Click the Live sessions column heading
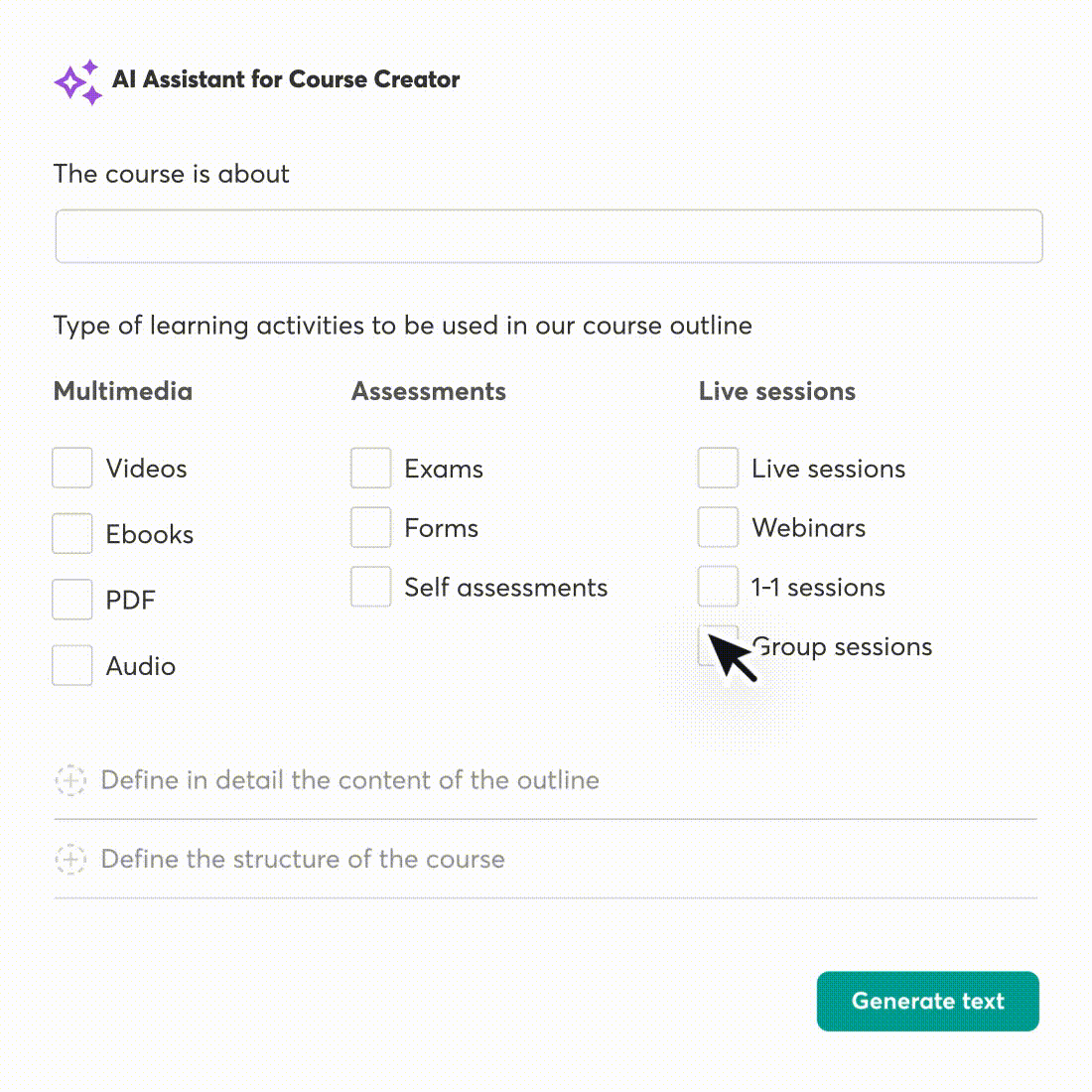The height and width of the screenshot is (1092, 1092). pos(776,391)
